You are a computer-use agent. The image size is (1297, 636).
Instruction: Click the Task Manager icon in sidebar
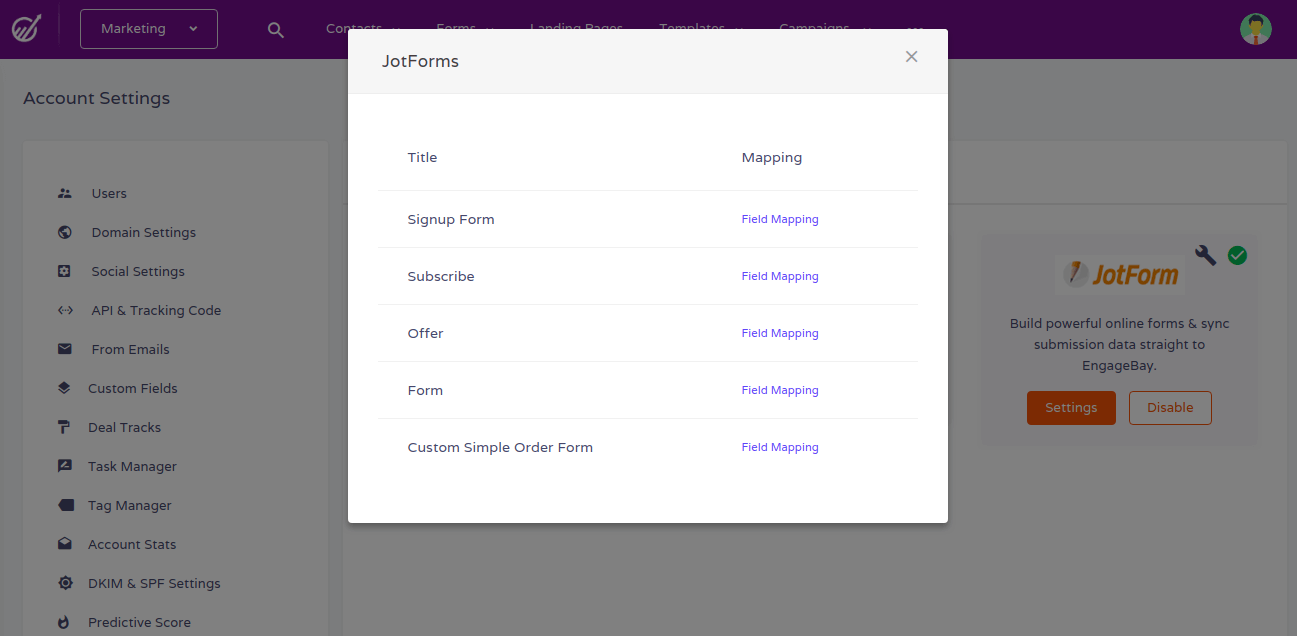[x=65, y=466]
